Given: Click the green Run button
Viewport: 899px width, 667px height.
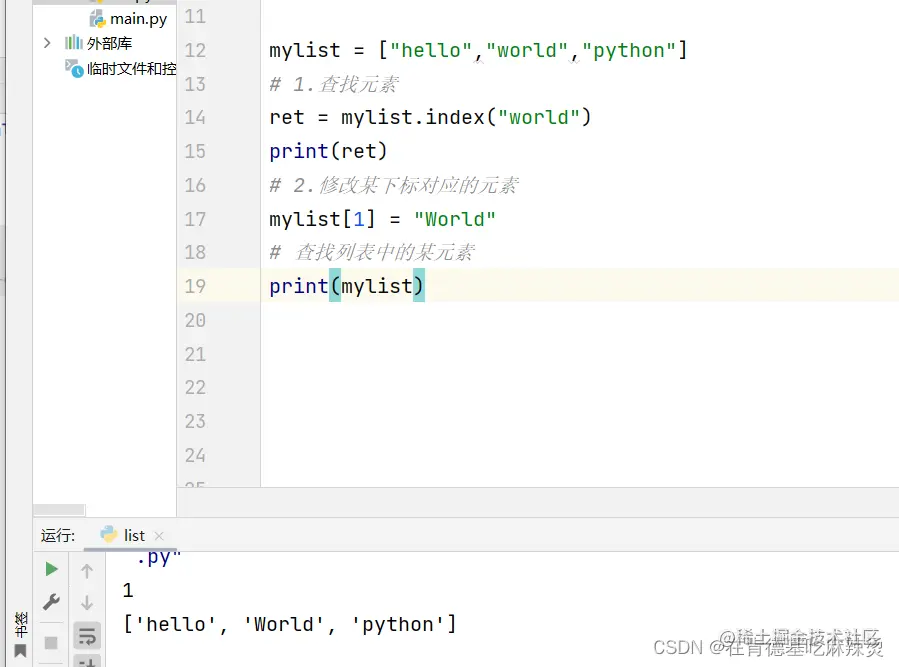Looking at the screenshot, I should pyautogui.click(x=51, y=569).
